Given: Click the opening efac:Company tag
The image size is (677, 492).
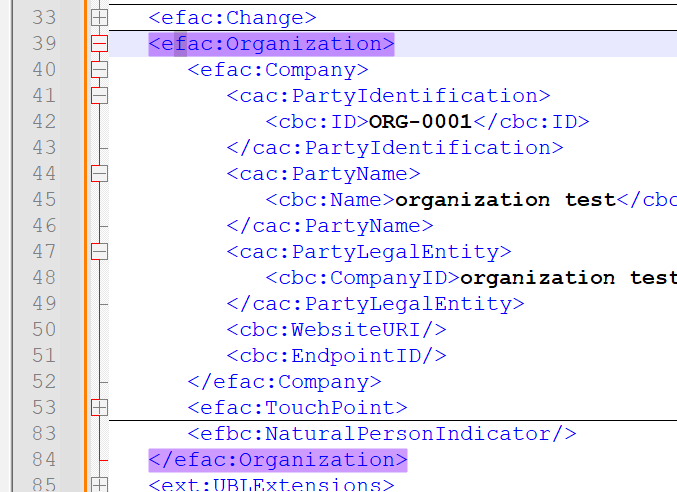Looking at the screenshot, I should click(278, 70).
